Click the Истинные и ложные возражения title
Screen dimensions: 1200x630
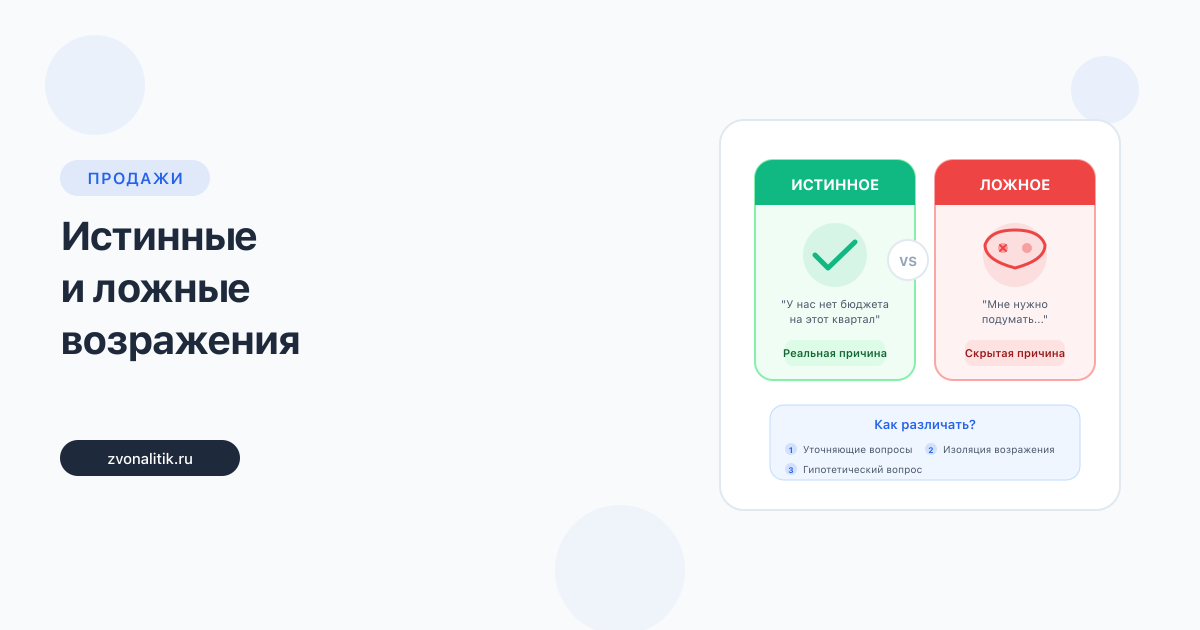click(180, 289)
